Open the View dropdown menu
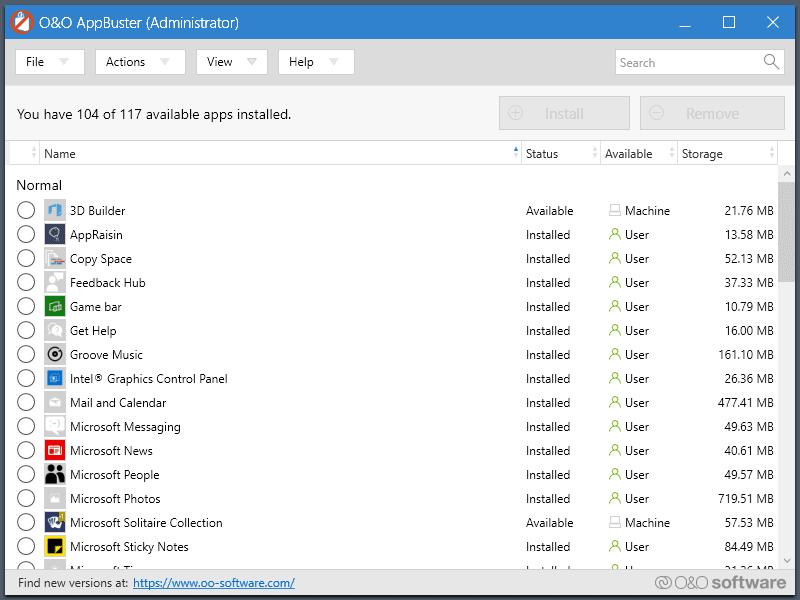The width and height of the screenshot is (800, 600). [x=232, y=62]
